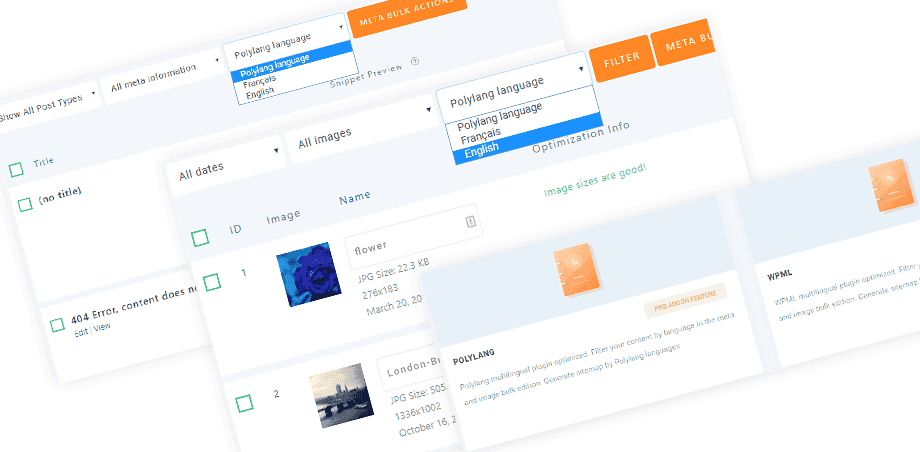Check the (no title) row checkbox

[x=25, y=204]
